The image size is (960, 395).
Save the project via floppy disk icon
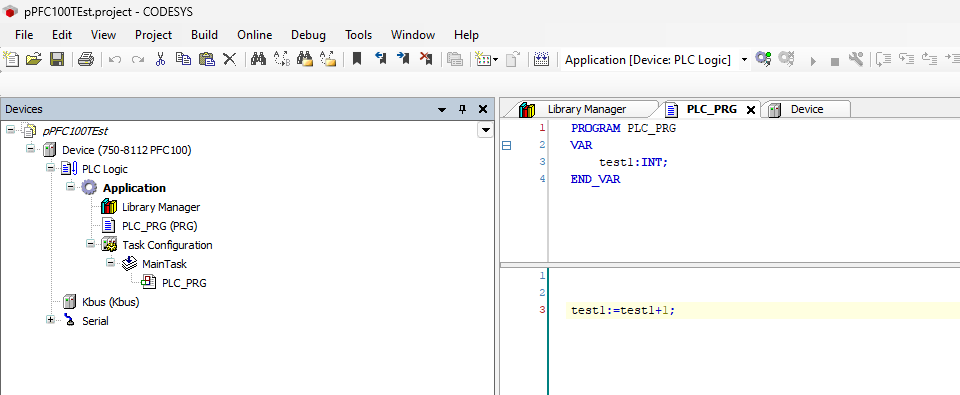(57, 59)
